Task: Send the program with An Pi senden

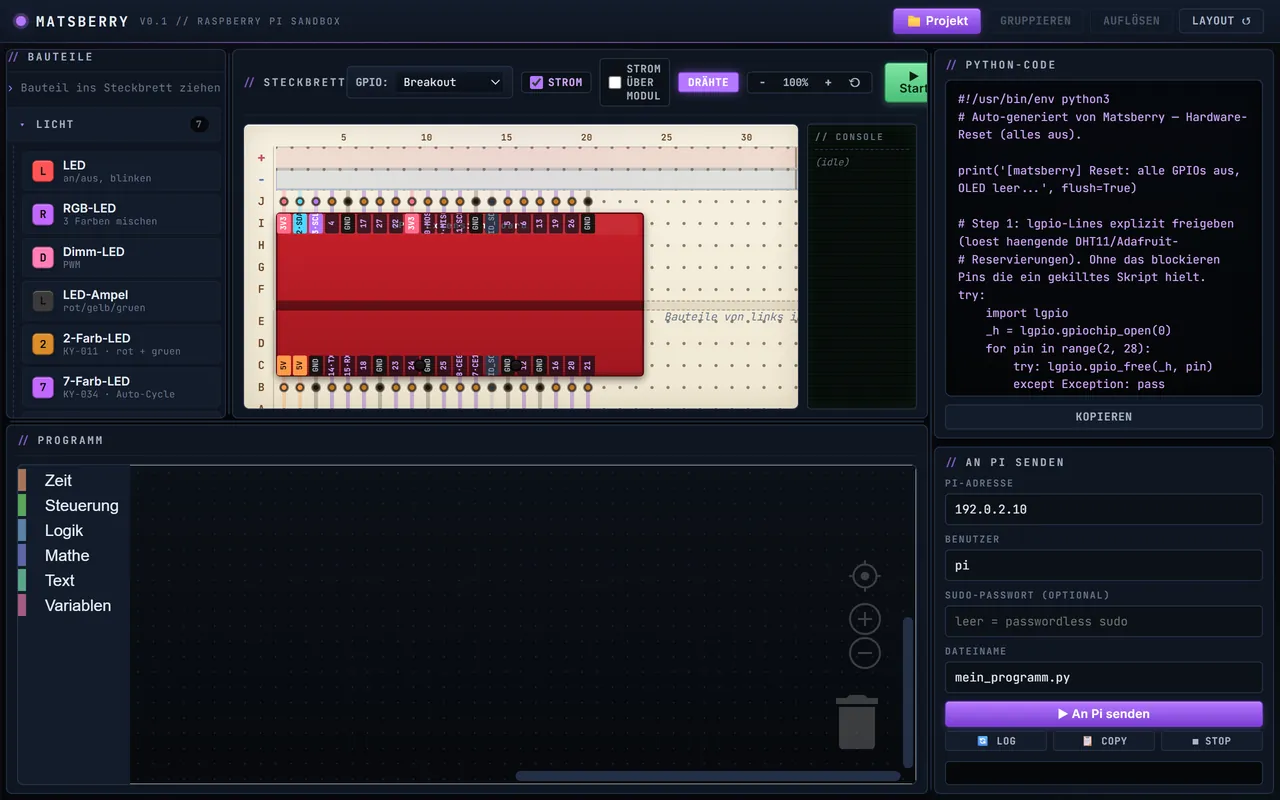Action: click(x=1104, y=714)
